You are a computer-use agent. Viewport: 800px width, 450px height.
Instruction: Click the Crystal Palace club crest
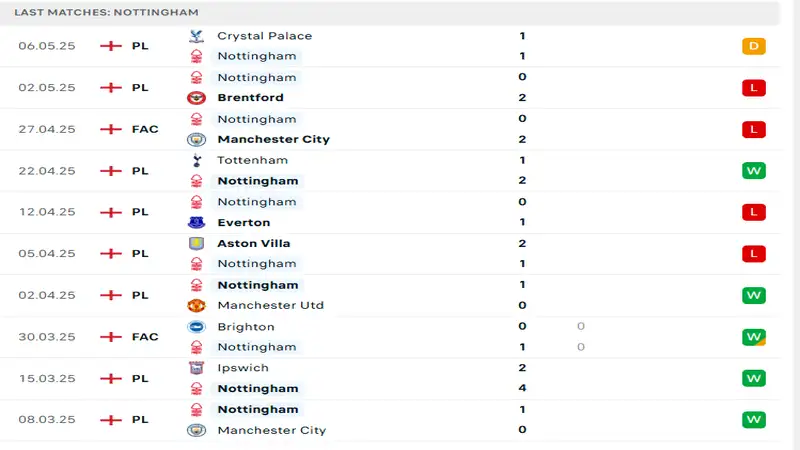click(196, 36)
